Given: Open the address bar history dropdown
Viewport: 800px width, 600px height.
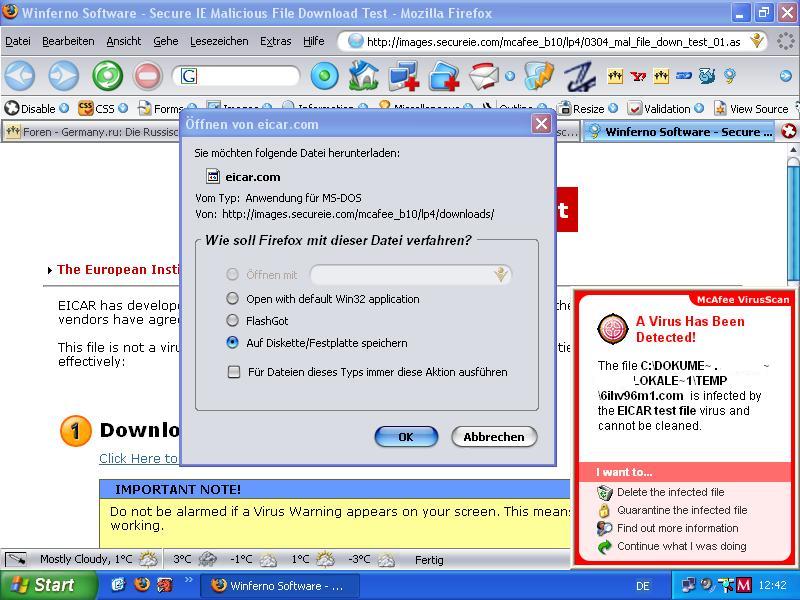Looking at the screenshot, I should 757,40.
